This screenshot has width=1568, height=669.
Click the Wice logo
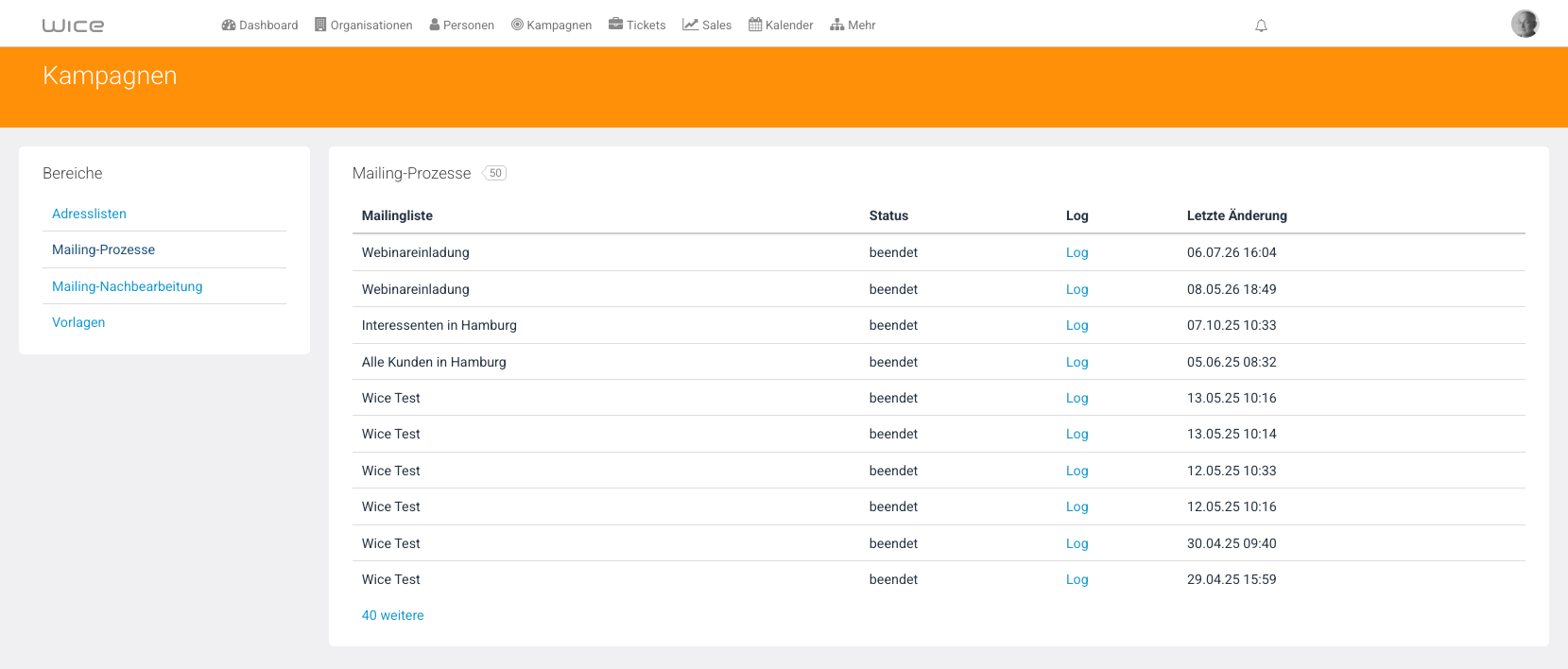(x=73, y=26)
